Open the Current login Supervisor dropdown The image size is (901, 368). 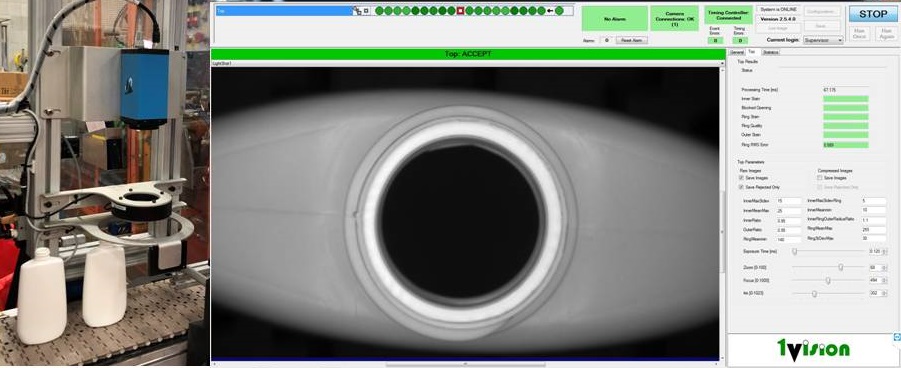823,40
